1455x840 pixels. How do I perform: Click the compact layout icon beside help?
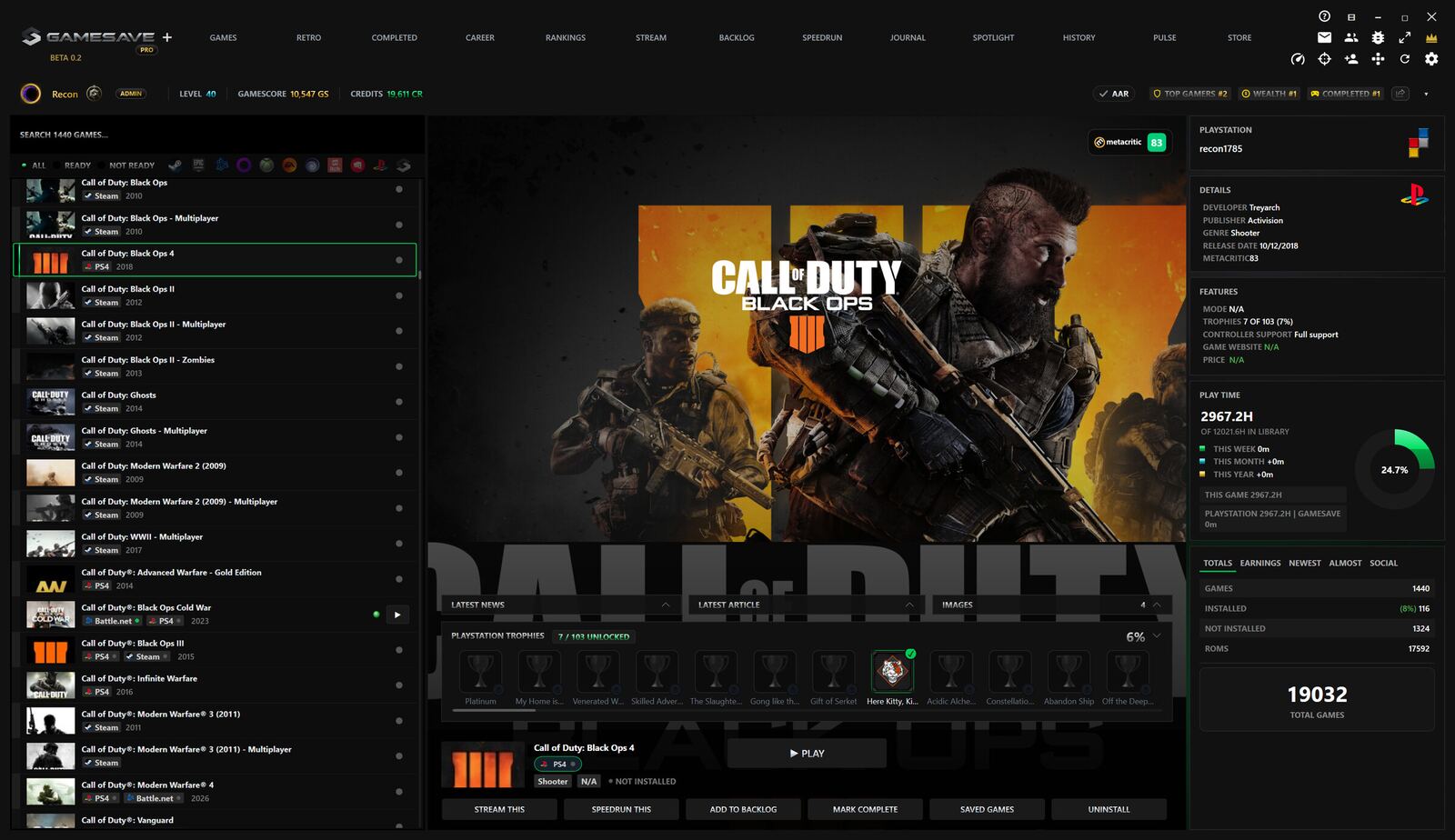click(x=1351, y=16)
